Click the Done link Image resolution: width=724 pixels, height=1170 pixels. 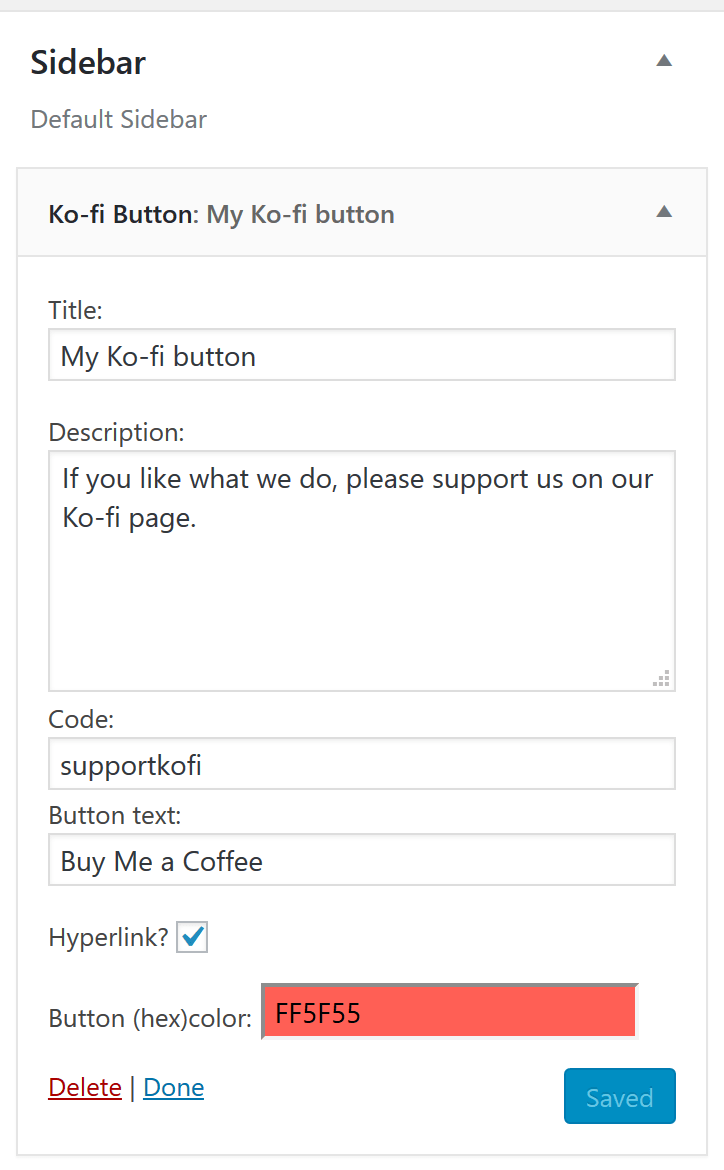[173, 1087]
